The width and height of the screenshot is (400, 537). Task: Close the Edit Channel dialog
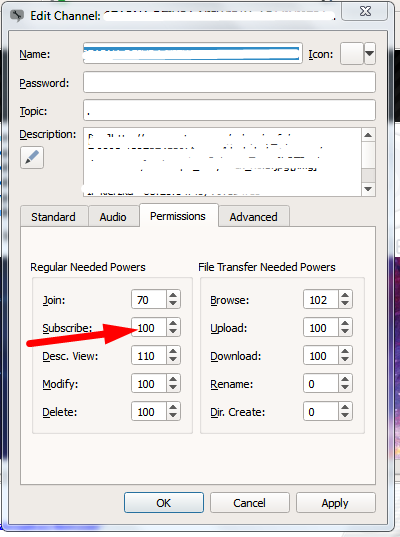365,11
